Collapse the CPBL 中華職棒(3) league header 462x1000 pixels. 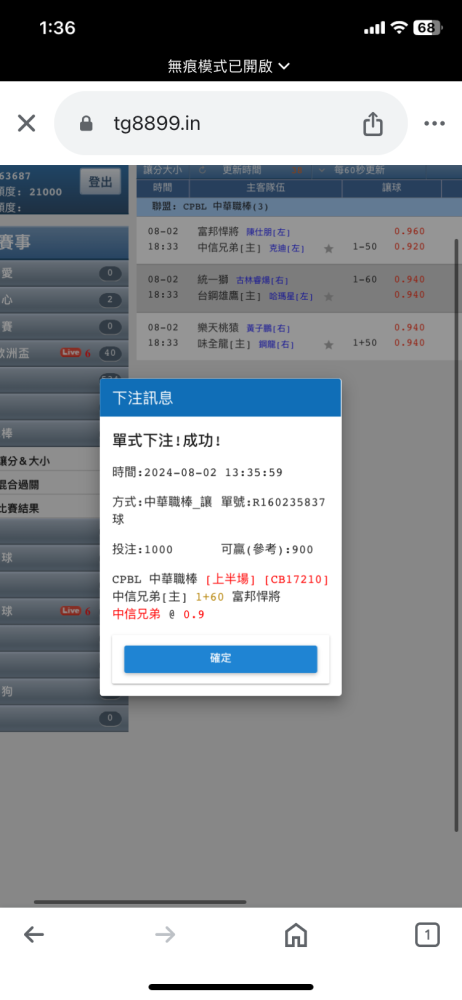click(x=299, y=207)
